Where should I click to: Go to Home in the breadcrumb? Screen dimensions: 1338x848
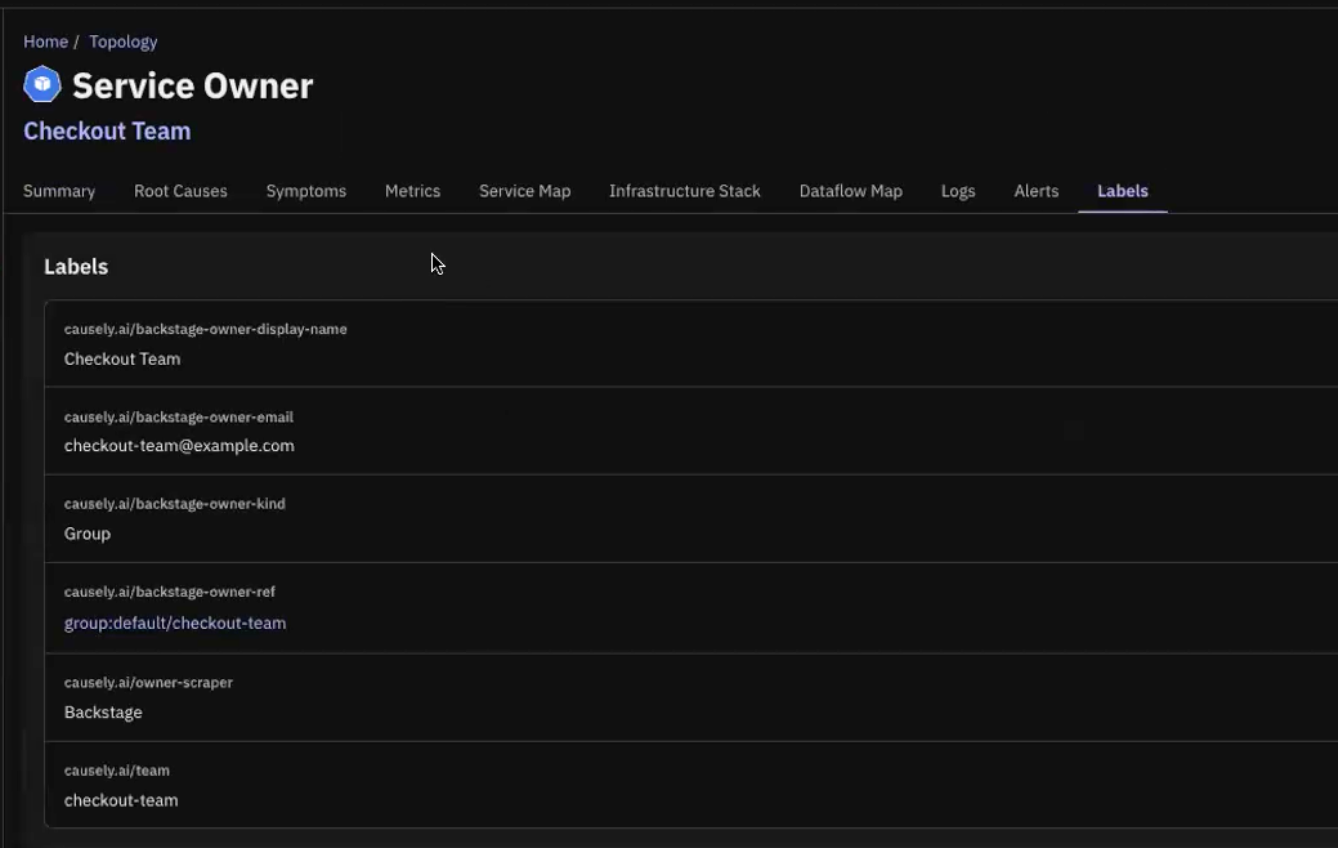[45, 42]
